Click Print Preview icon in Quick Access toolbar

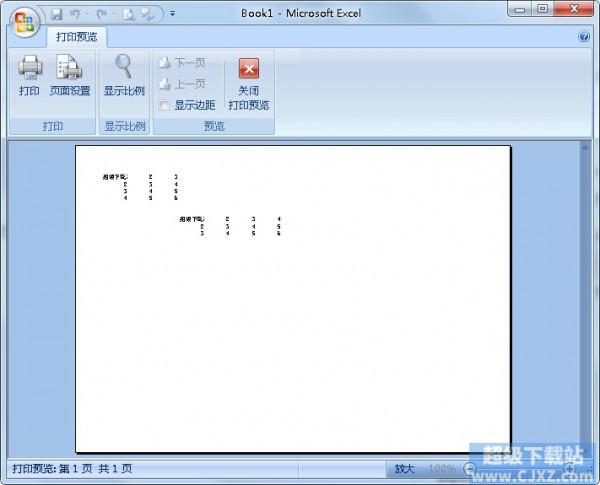coord(129,14)
